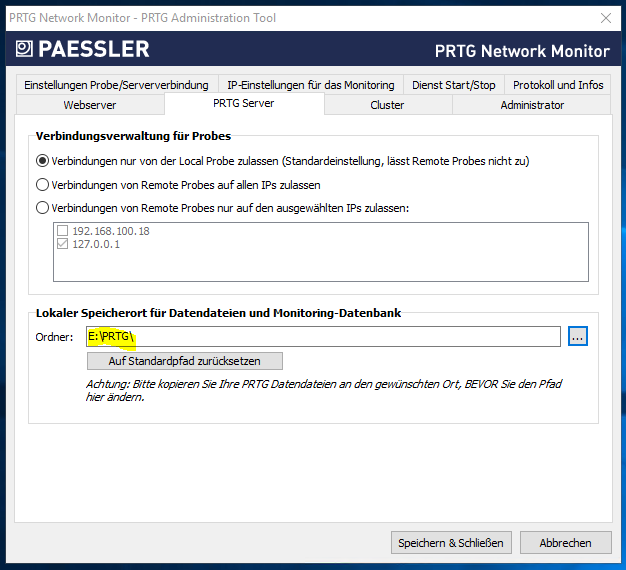Select Local Probe only connections radio
The width and height of the screenshot is (626, 570).
click(42, 161)
